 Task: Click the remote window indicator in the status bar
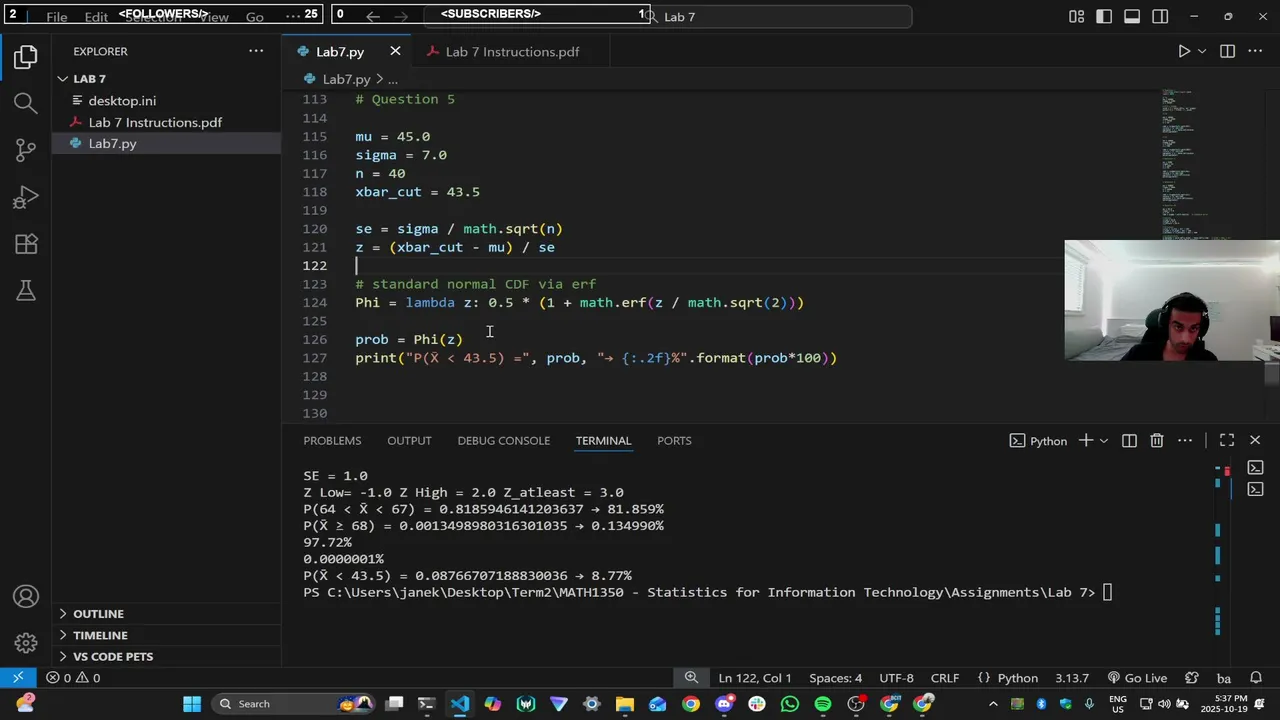click(18, 677)
